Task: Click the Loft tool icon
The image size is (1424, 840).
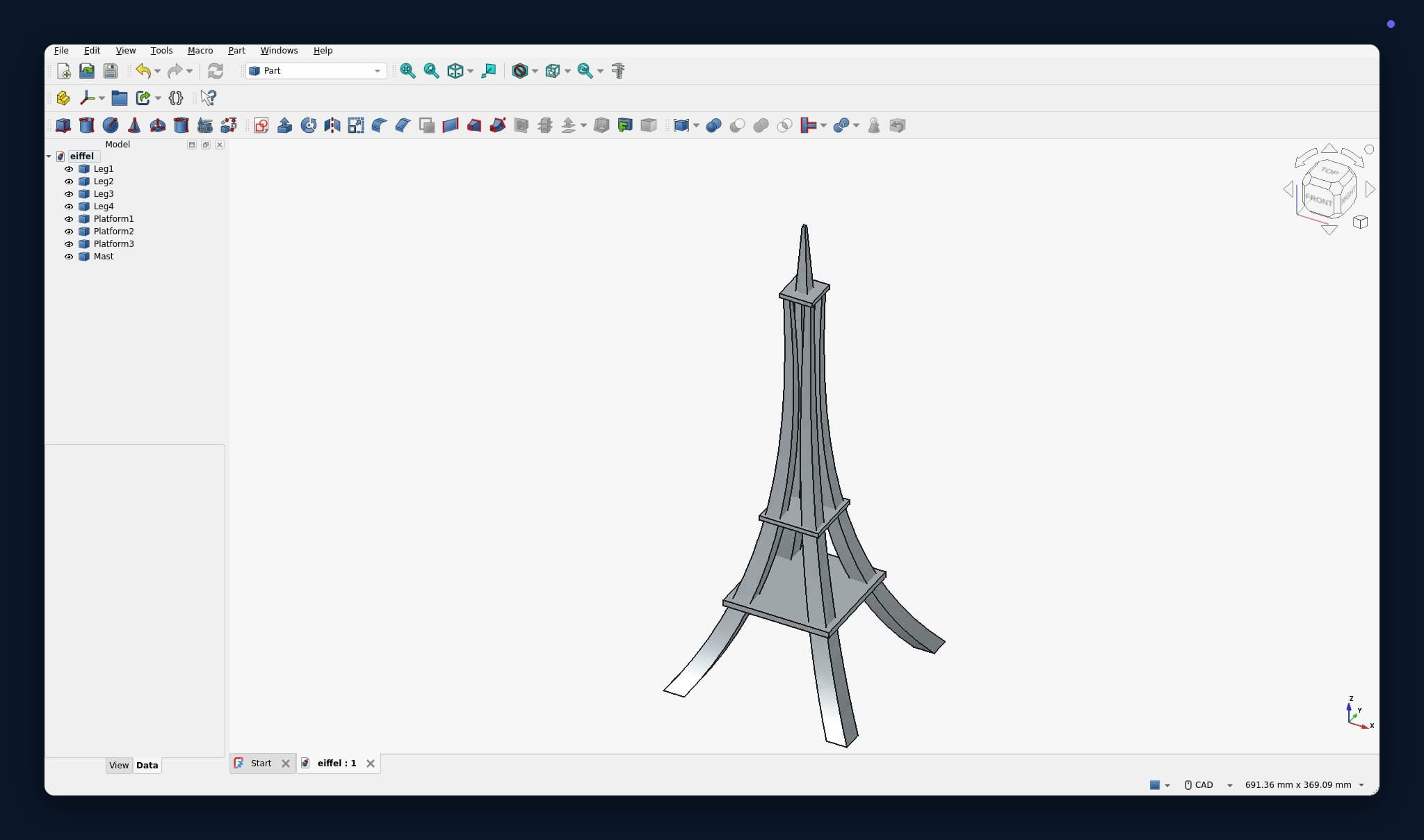Action: (474, 125)
